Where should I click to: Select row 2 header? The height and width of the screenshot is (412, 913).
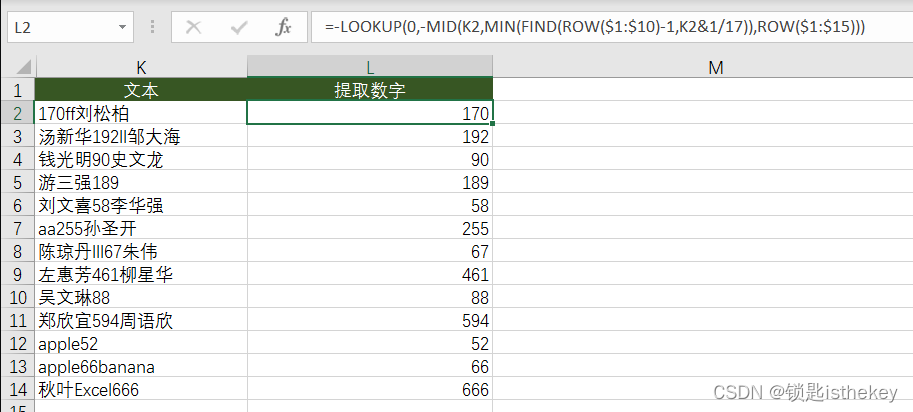pos(17,113)
